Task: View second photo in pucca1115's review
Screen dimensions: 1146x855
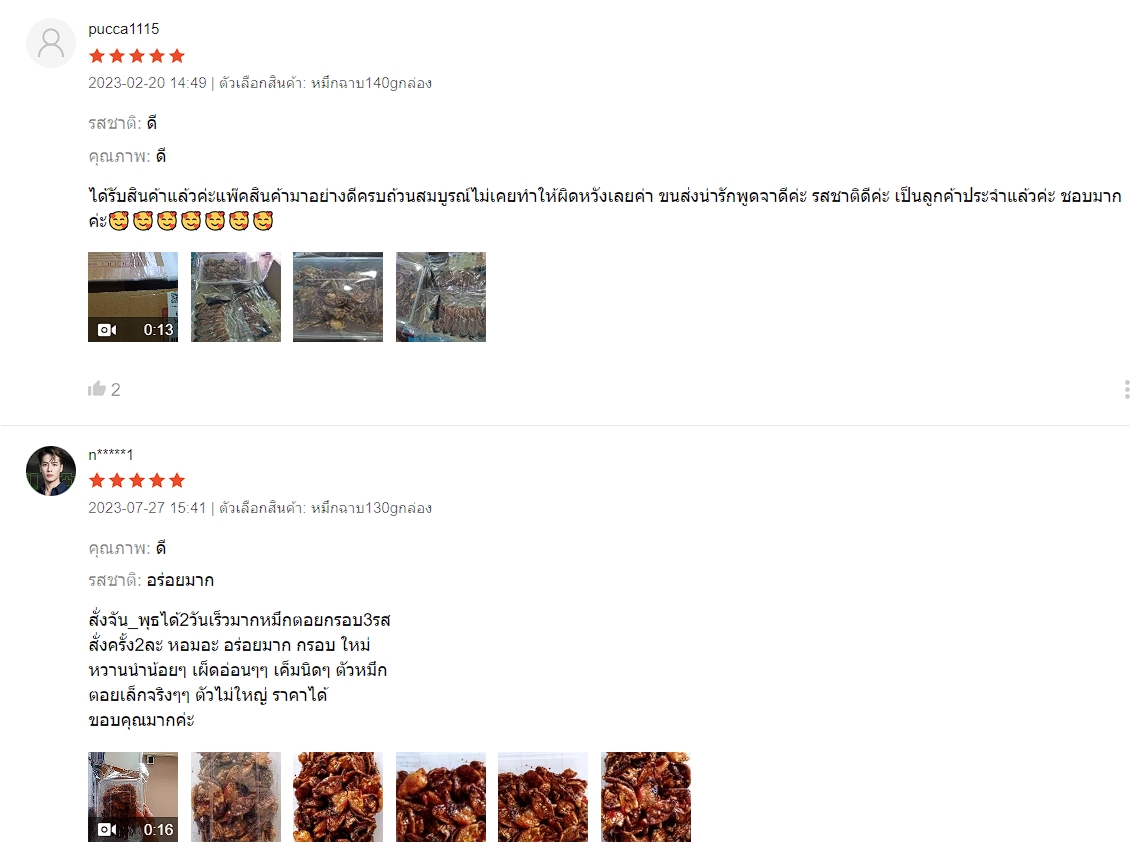Action: [236, 297]
